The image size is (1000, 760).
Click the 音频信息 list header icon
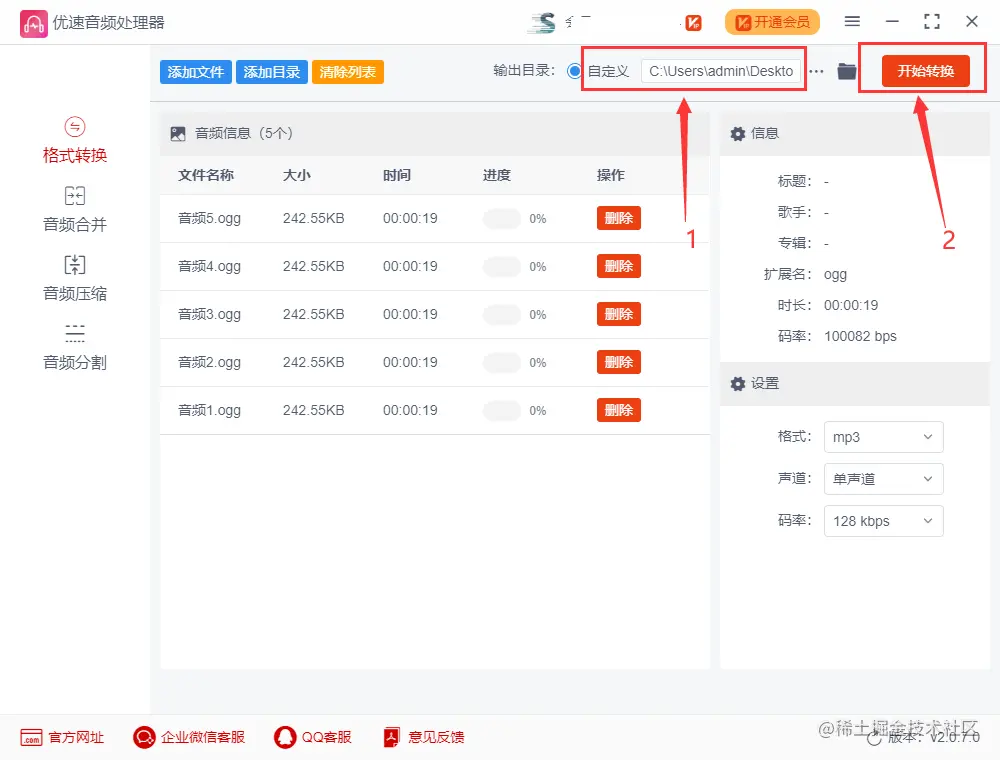[178, 133]
